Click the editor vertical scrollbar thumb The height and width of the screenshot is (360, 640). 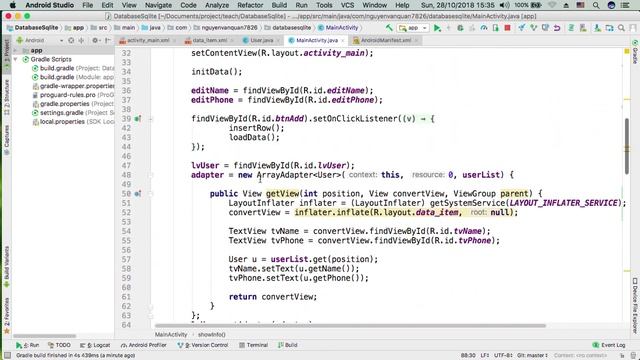click(627, 146)
